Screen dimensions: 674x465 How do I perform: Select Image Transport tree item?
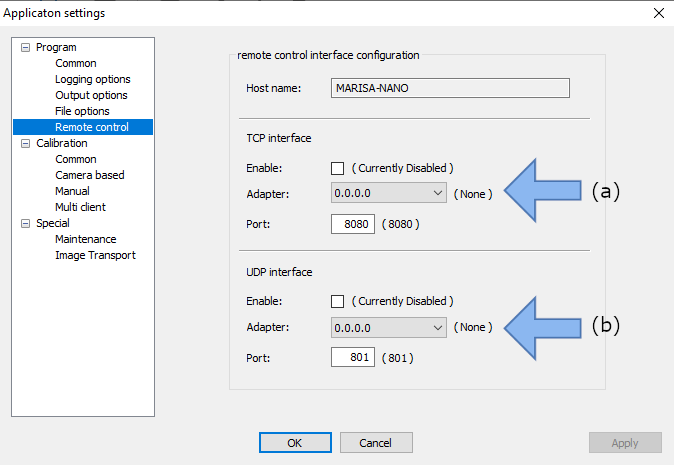point(95,255)
